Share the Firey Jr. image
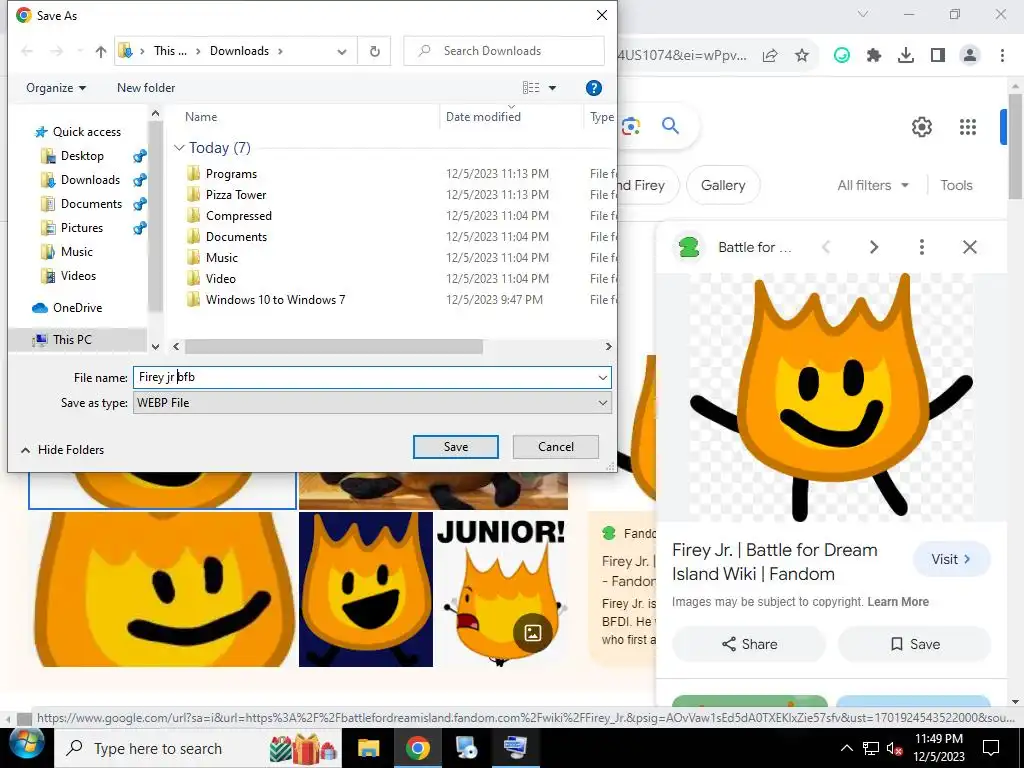Screen dimensions: 1024x768 pyautogui.click(x=749, y=645)
